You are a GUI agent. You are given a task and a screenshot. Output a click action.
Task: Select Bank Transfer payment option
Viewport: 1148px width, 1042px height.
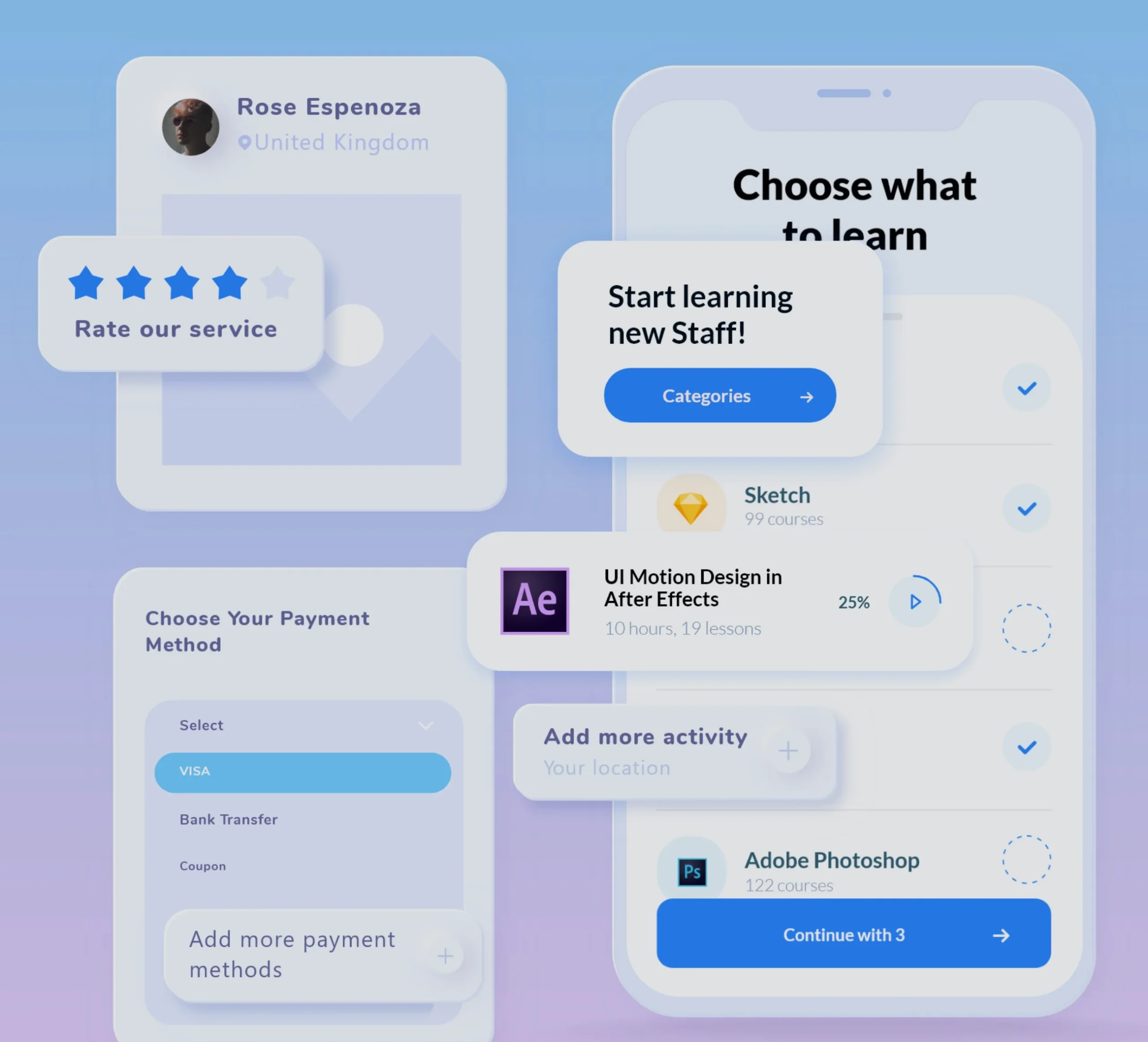[x=227, y=819]
